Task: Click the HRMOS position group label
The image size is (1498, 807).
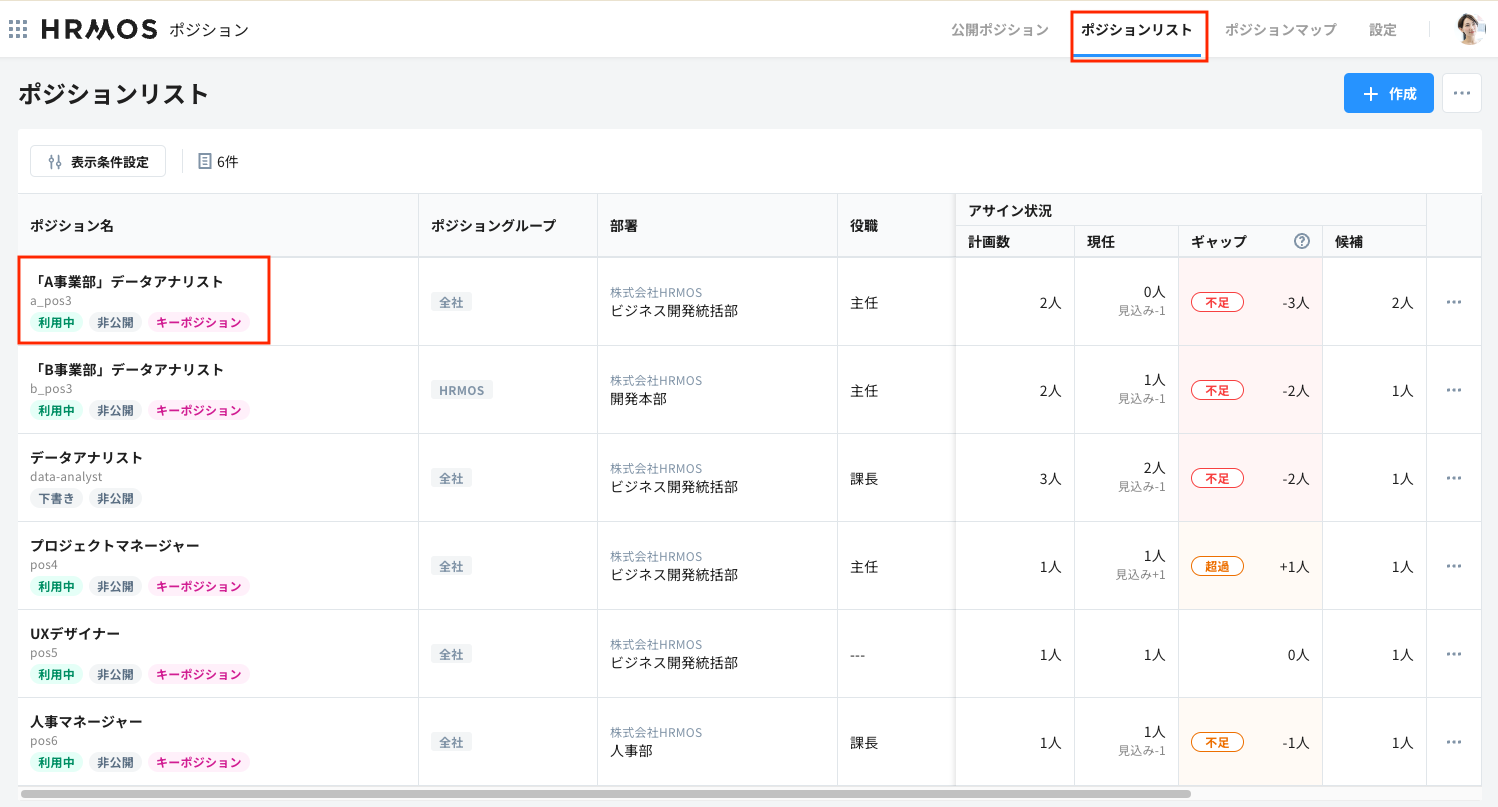Action: [461, 389]
